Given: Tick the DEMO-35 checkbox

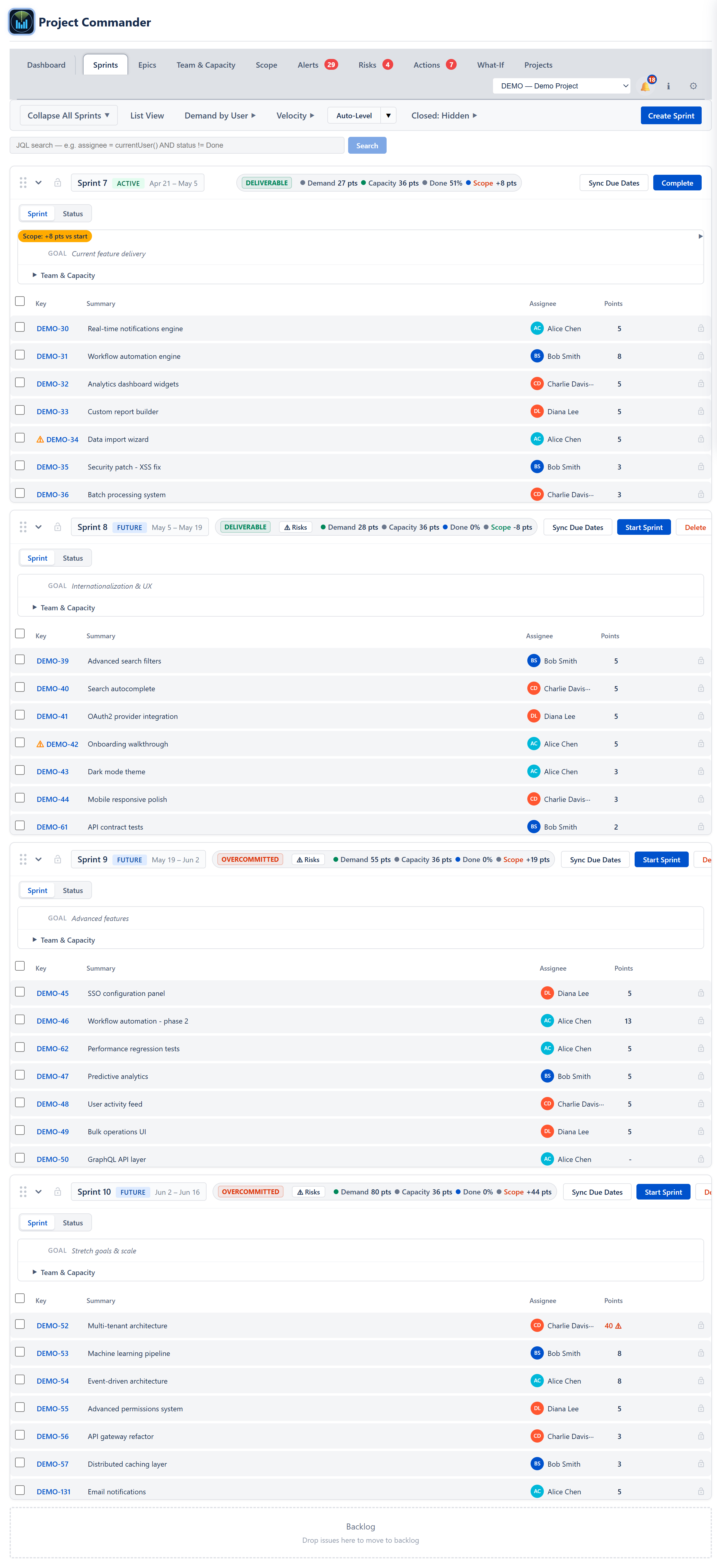Looking at the screenshot, I should tap(20, 466).
